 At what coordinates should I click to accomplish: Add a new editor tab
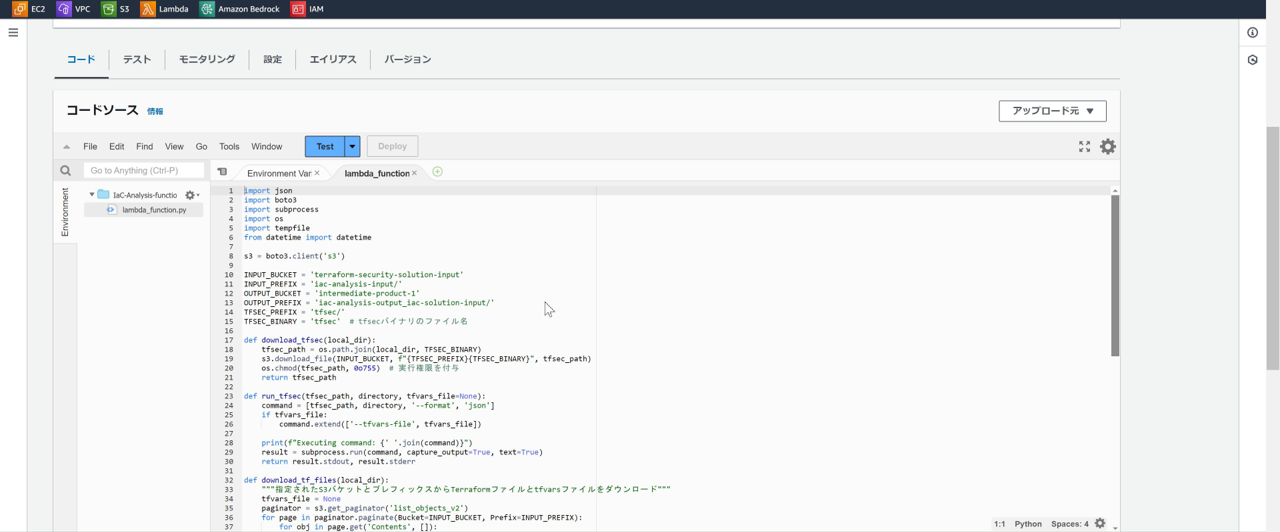[x=437, y=172]
